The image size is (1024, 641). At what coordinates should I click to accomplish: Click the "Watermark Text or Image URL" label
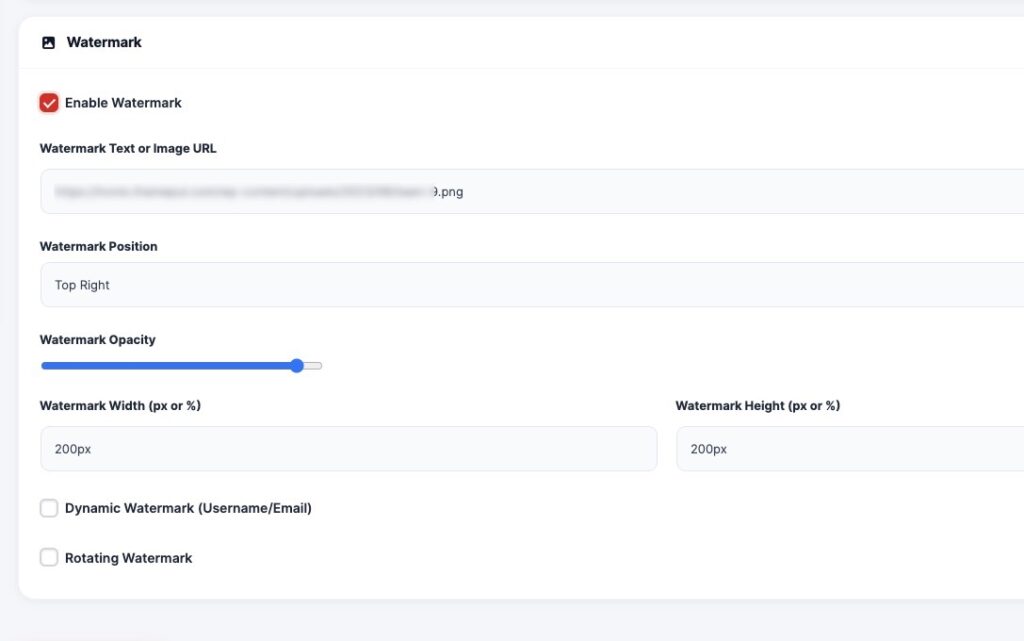[128, 149]
